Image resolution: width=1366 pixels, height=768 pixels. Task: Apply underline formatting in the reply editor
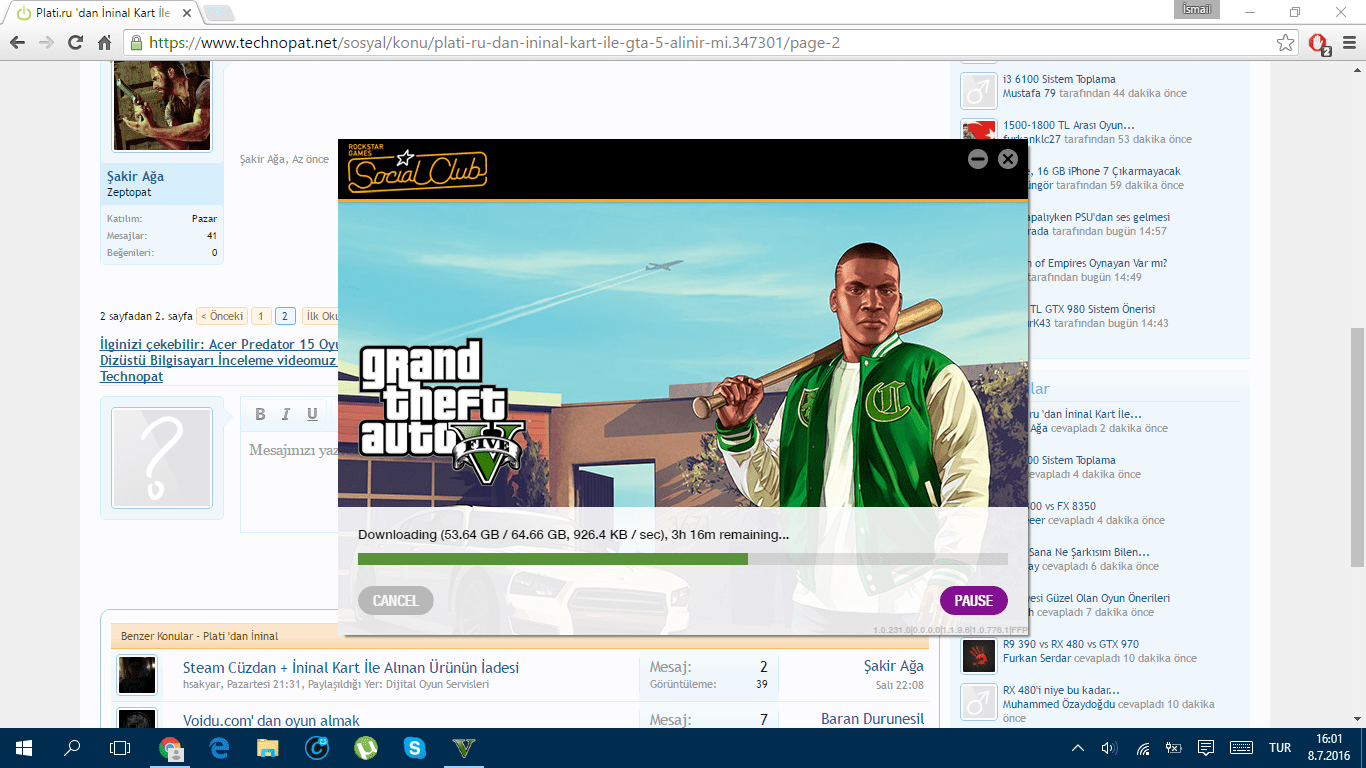(x=312, y=414)
